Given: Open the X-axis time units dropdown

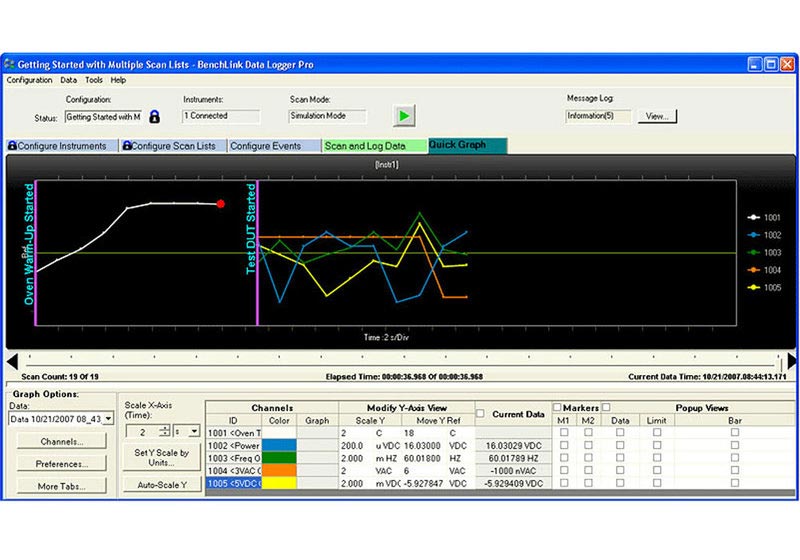Looking at the screenshot, I should 194,431.
